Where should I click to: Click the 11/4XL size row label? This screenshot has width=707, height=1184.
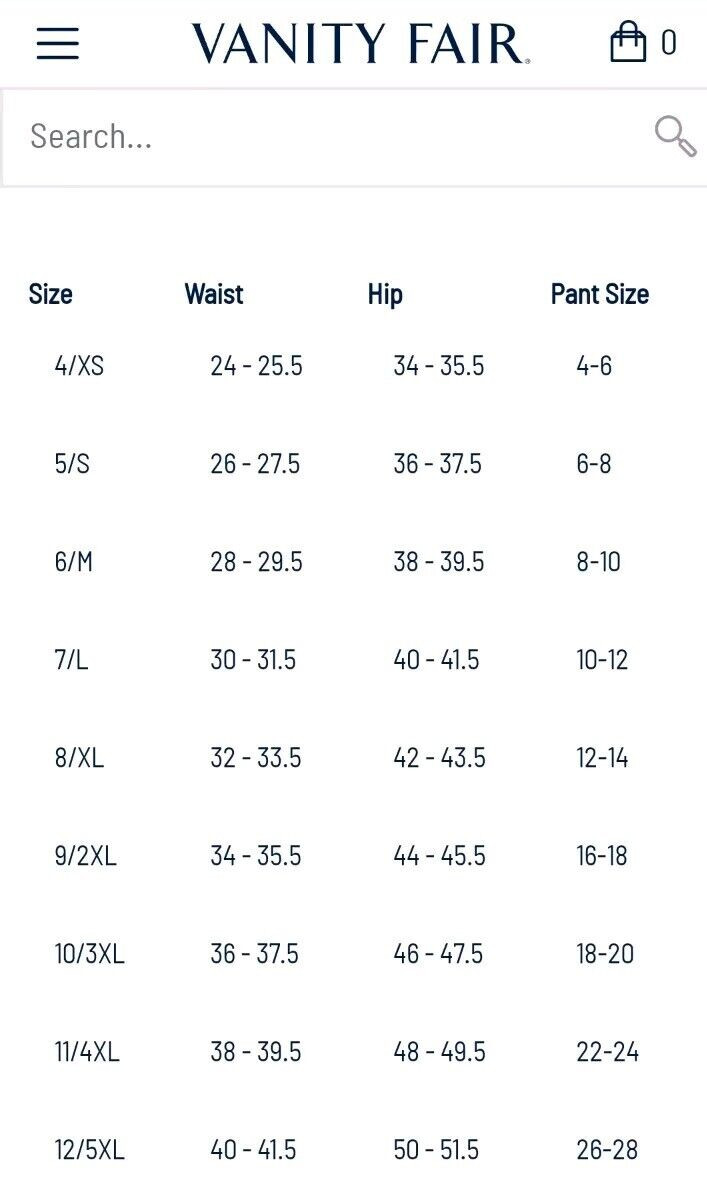[x=87, y=1052]
